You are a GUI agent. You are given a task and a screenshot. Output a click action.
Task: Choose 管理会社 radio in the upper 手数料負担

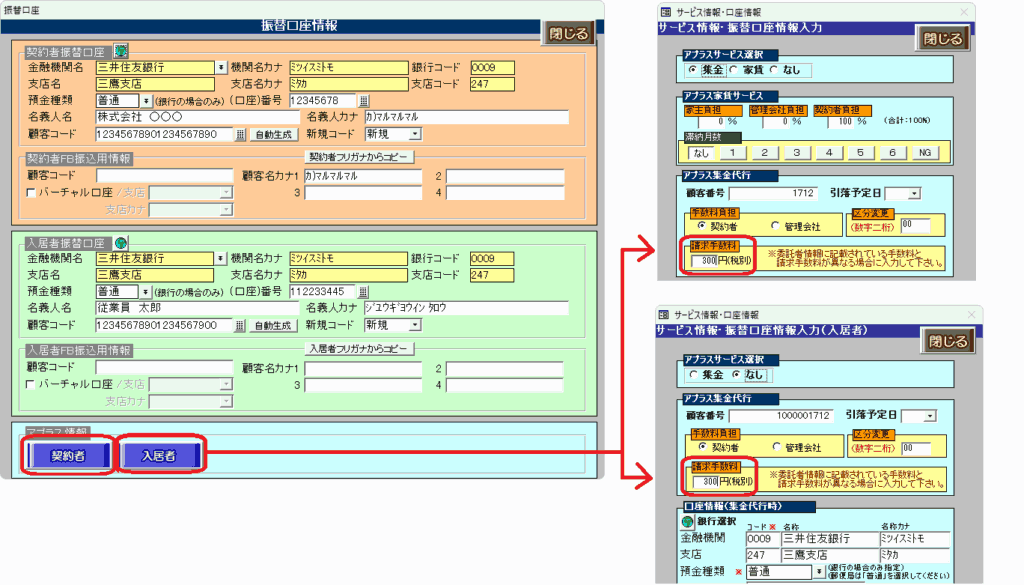point(776,226)
